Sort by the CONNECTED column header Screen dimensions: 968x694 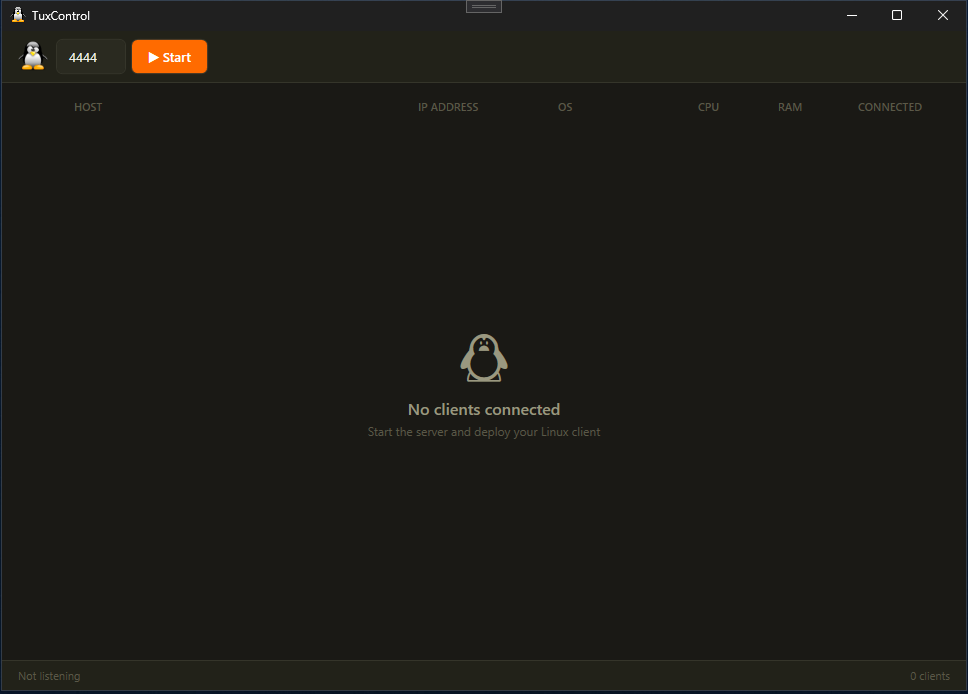click(x=890, y=107)
